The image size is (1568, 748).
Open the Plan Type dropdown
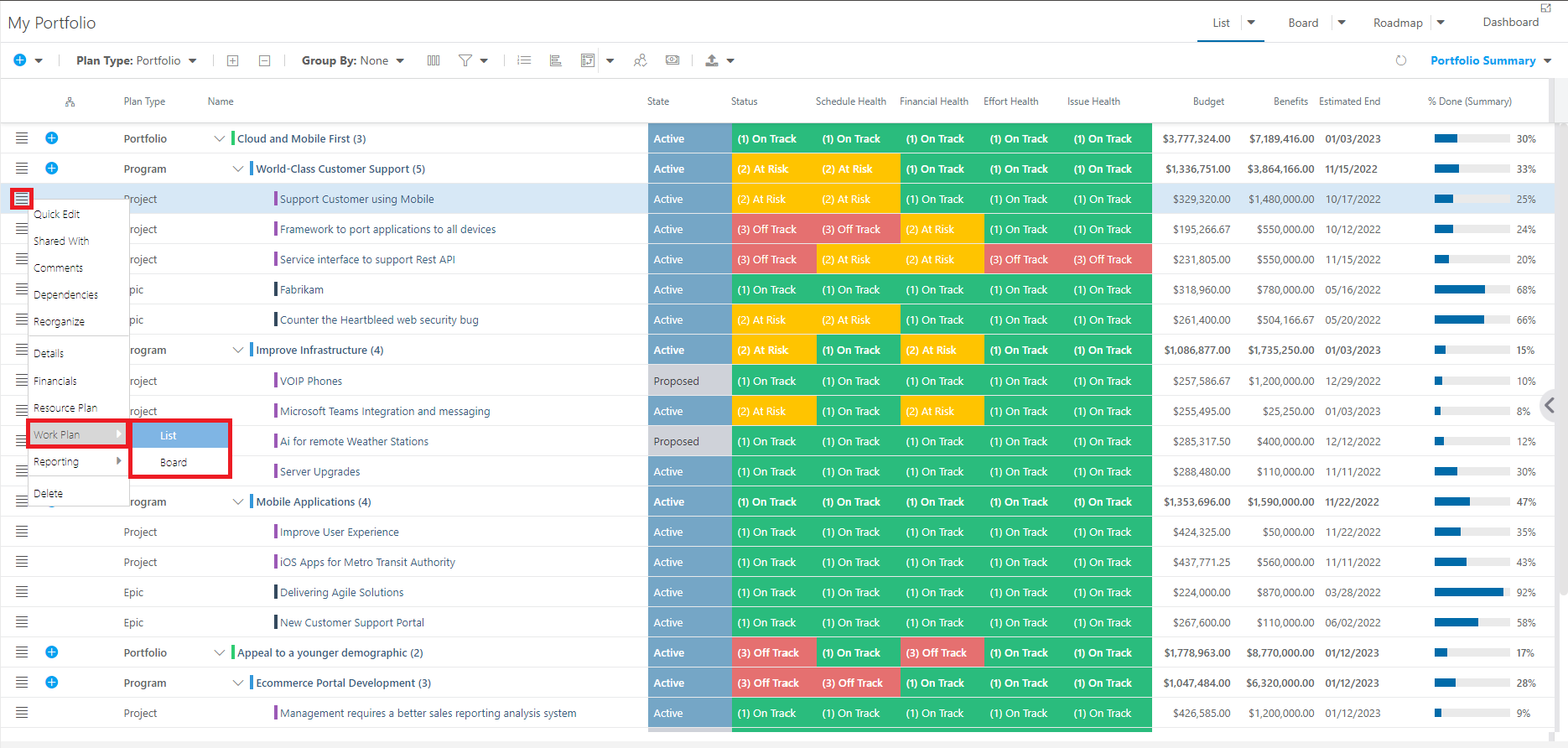click(x=137, y=60)
